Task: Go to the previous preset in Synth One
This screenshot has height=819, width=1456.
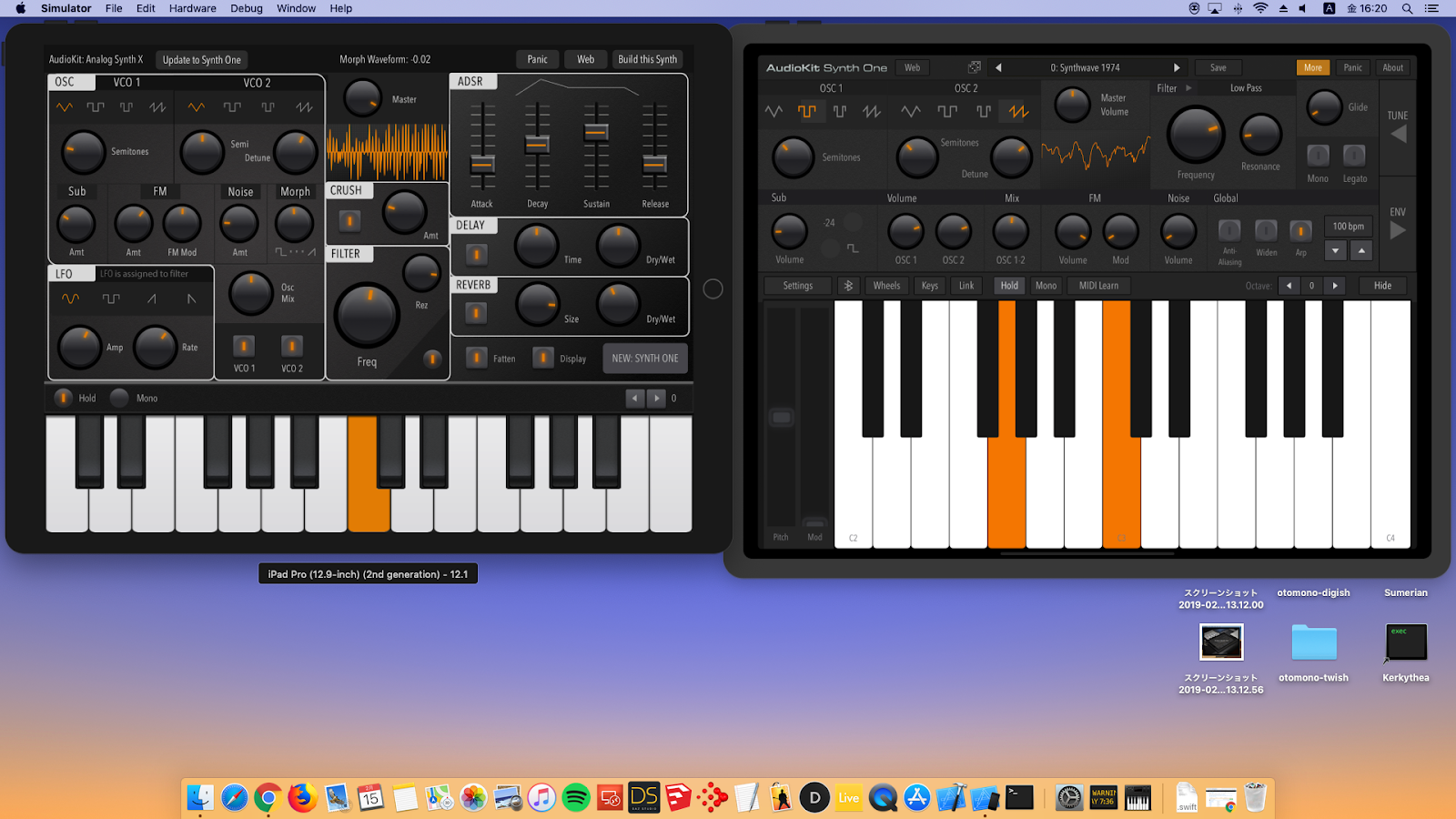Action: [998, 67]
